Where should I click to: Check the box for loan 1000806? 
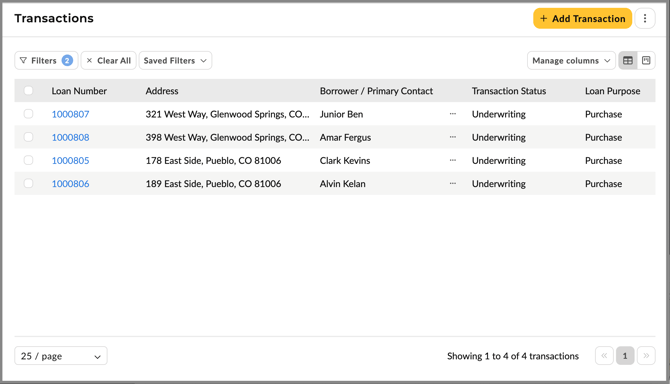tap(28, 183)
